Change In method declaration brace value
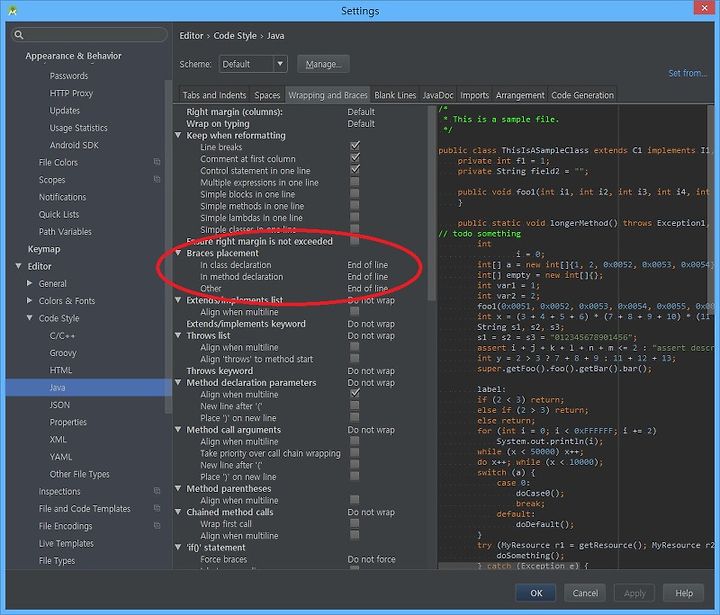The image size is (720, 615). [x=367, y=277]
